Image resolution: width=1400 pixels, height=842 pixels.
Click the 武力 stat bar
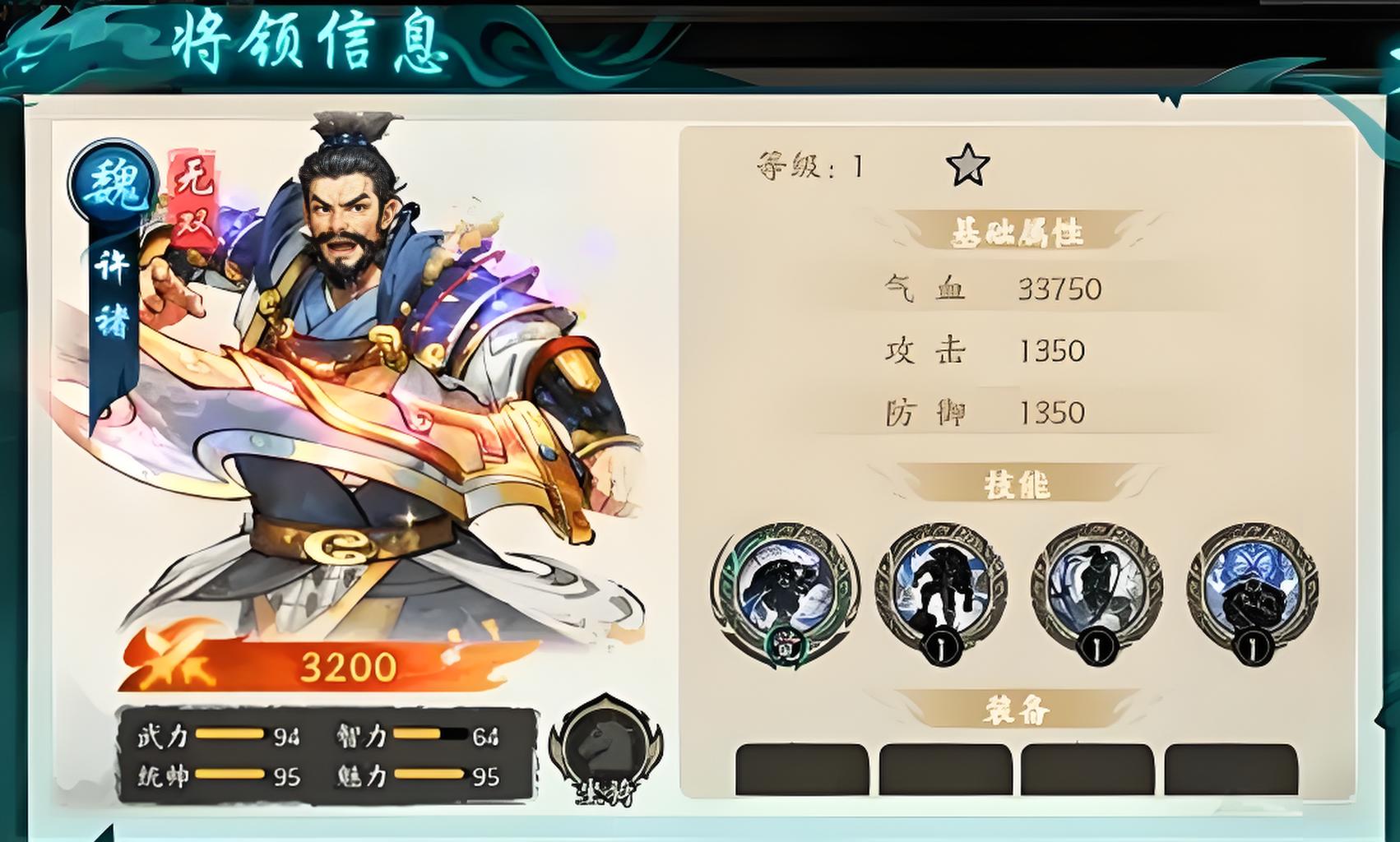pos(229,734)
